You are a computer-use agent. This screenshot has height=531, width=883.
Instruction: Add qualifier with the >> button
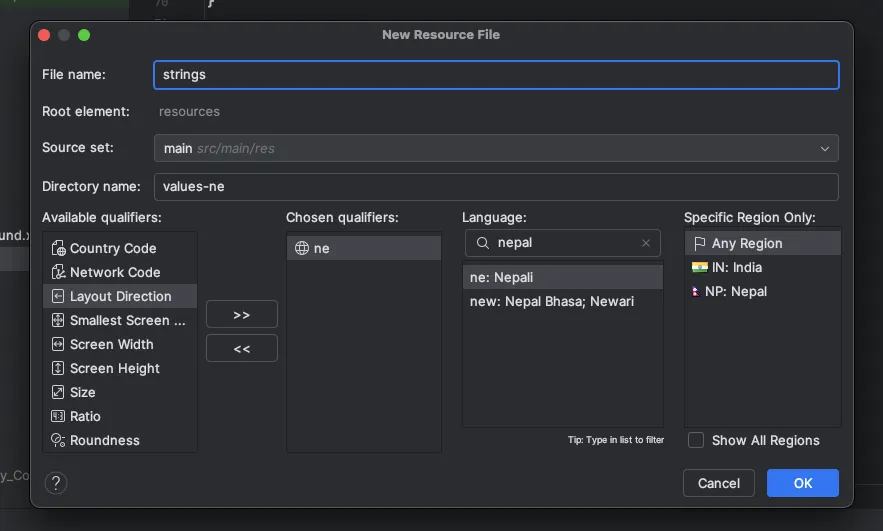242,314
